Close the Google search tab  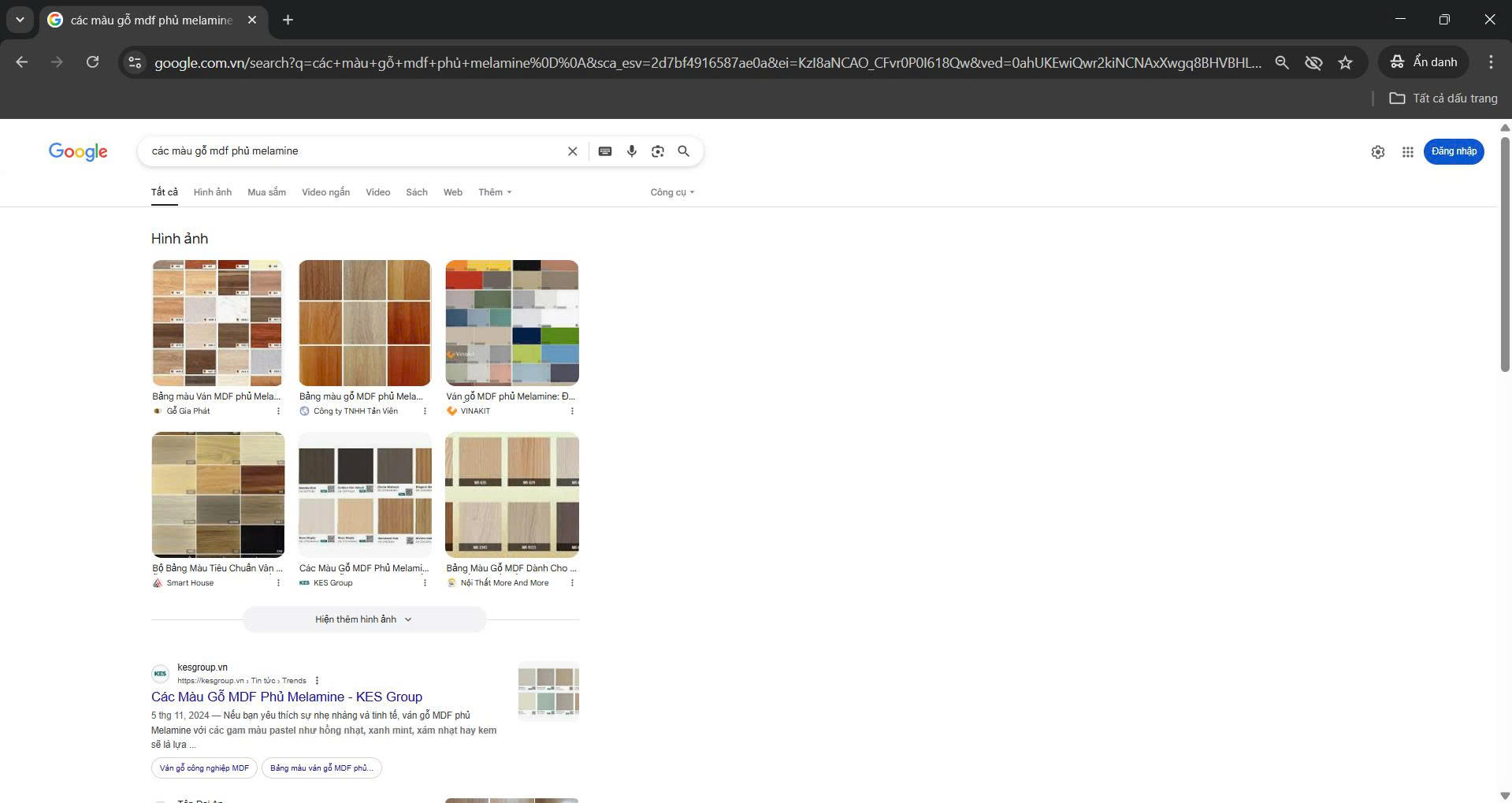click(252, 20)
